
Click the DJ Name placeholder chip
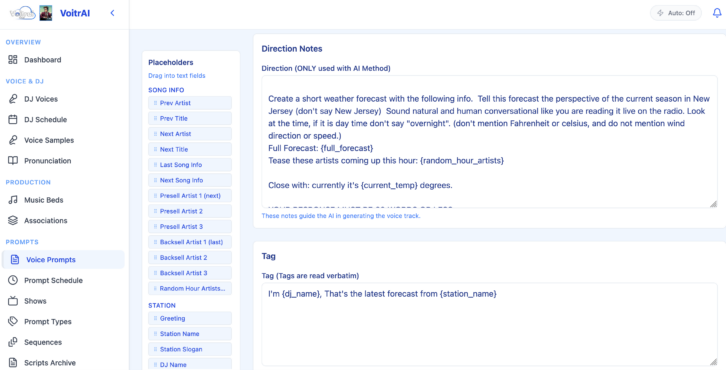point(190,364)
